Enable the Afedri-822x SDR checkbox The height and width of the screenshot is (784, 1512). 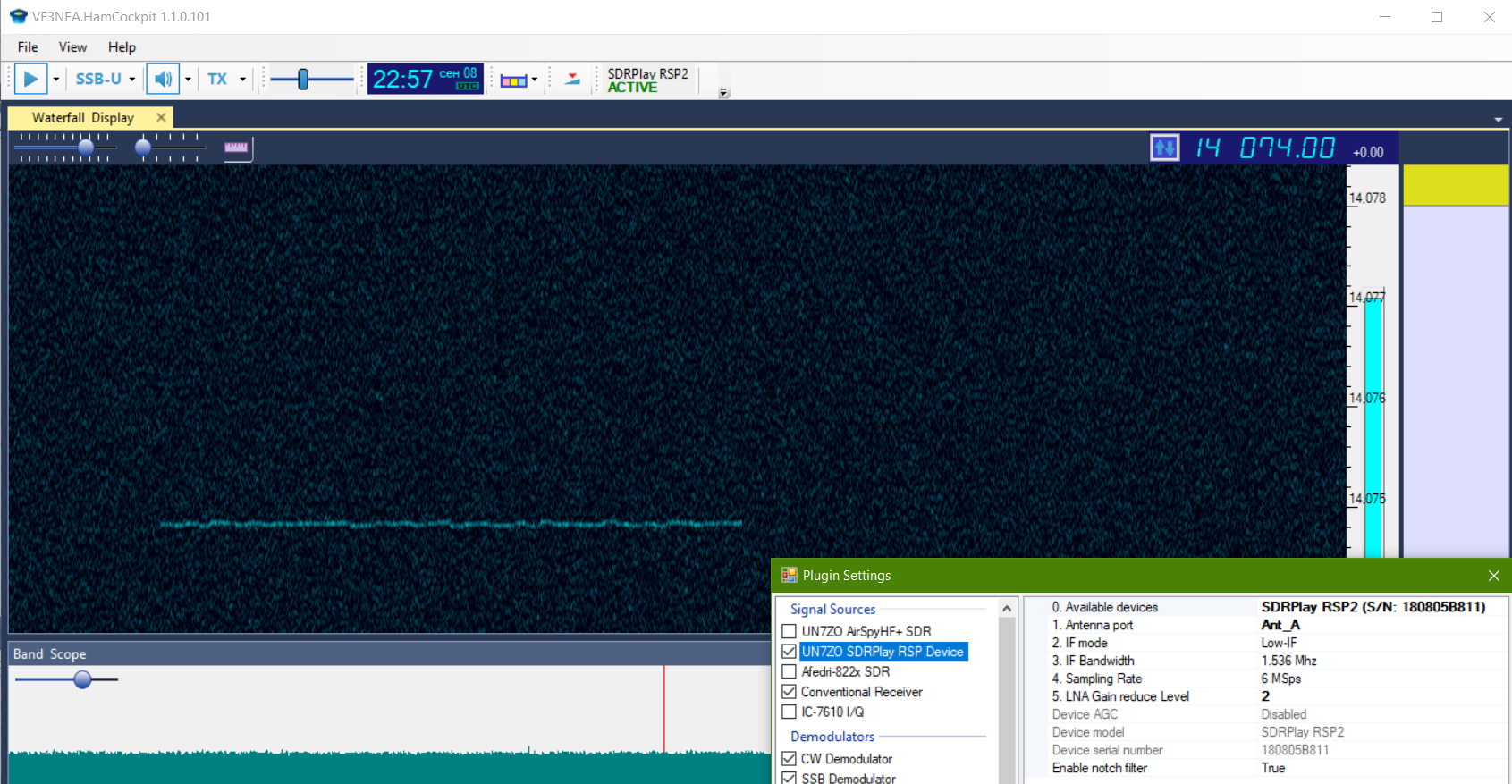pyautogui.click(x=789, y=671)
